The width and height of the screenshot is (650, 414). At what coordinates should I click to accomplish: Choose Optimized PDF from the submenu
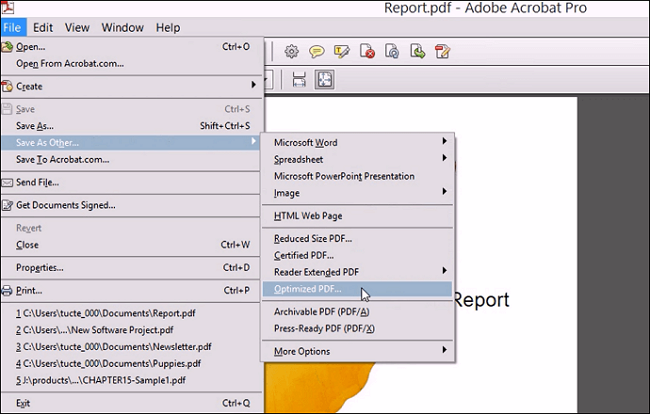click(308, 290)
